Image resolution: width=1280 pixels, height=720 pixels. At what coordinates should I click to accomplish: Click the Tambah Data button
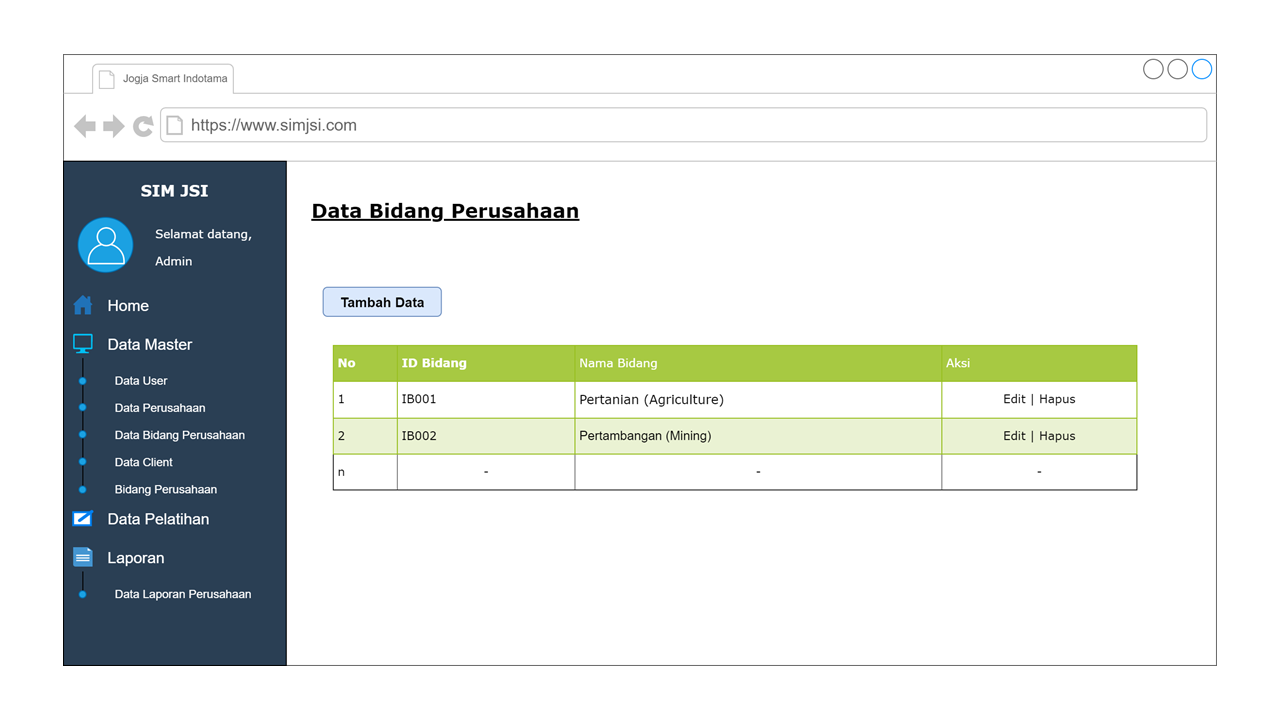382,302
